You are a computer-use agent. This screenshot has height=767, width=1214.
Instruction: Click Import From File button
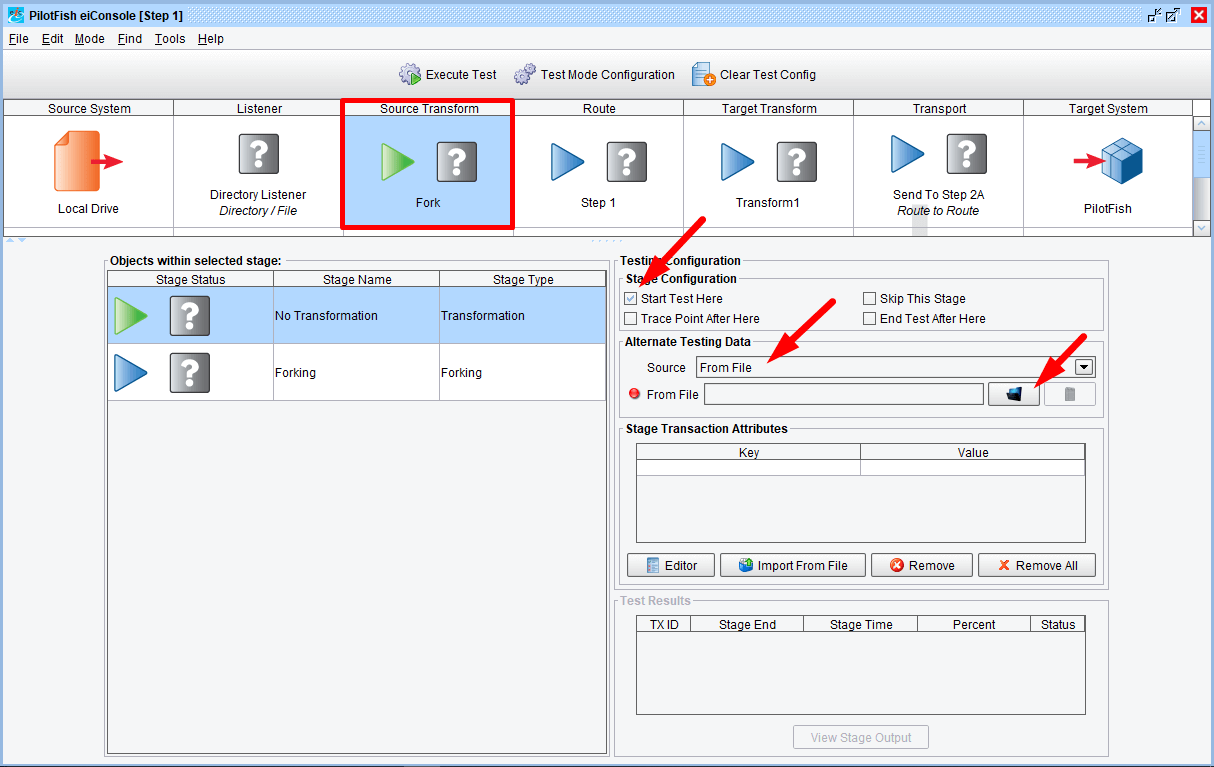[x=792, y=565]
